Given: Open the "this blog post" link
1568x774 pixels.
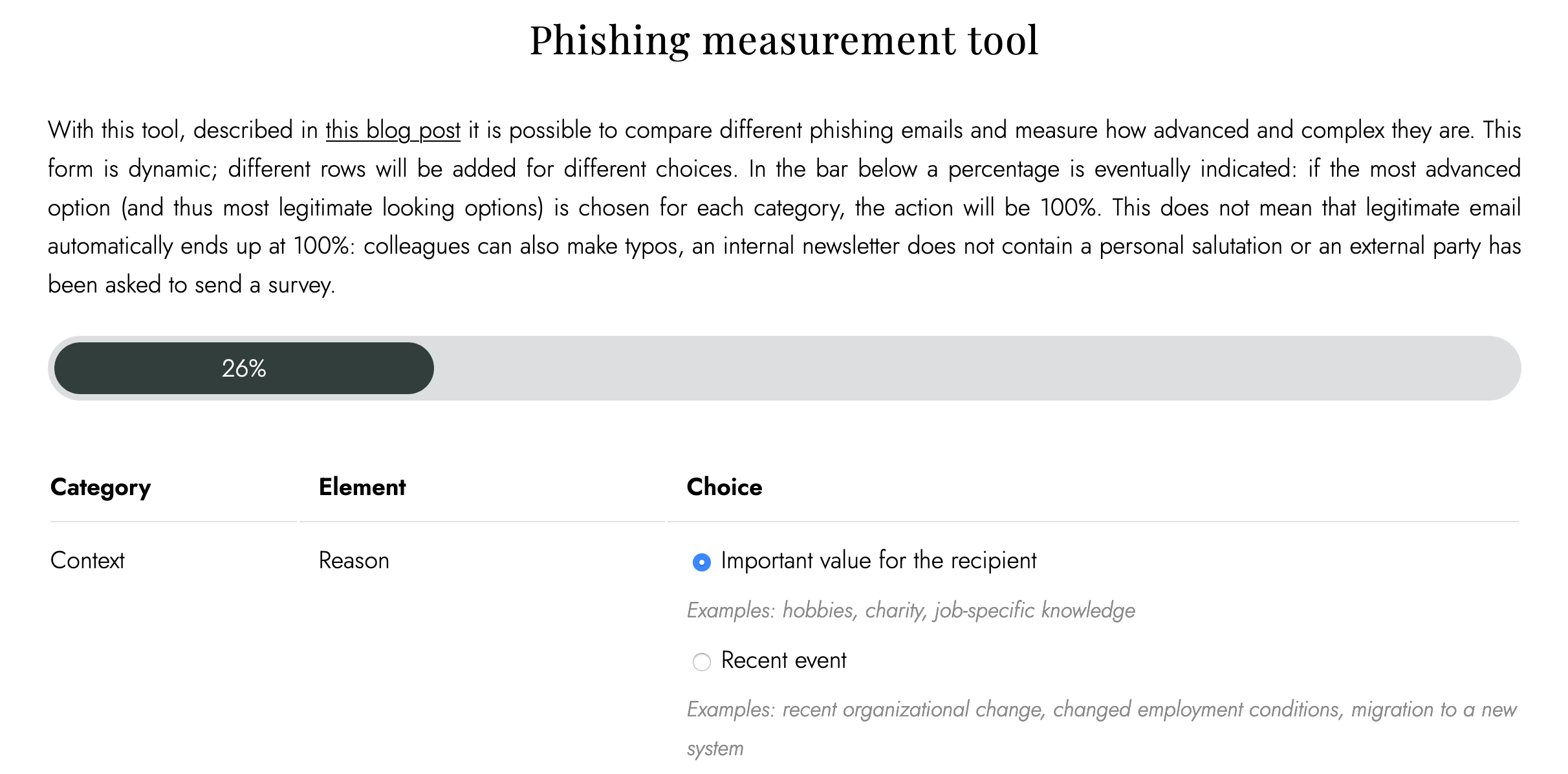Looking at the screenshot, I should point(393,130).
